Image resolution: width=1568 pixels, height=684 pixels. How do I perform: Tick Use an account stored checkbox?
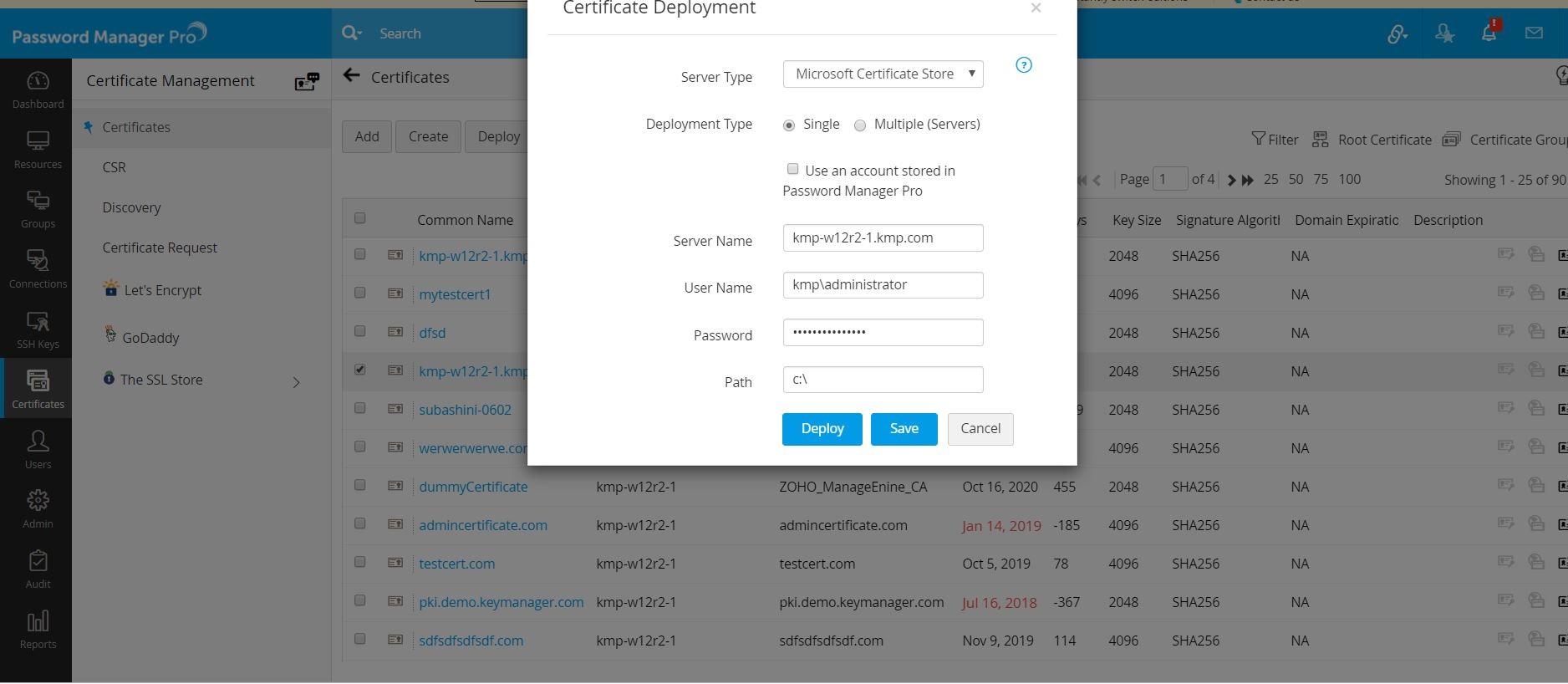(x=792, y=169)
